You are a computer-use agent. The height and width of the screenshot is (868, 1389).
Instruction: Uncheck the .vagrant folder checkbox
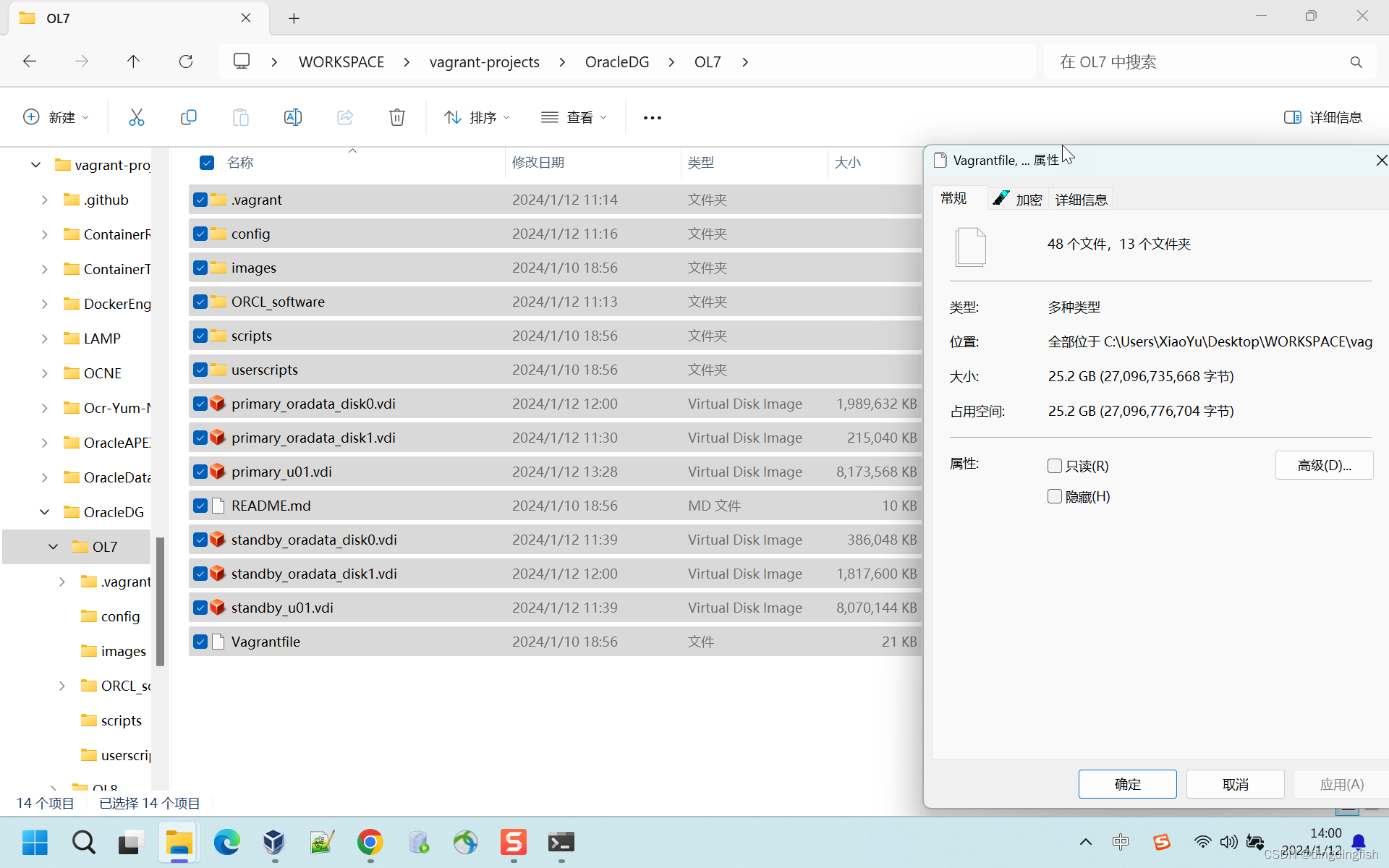(200, 200)
